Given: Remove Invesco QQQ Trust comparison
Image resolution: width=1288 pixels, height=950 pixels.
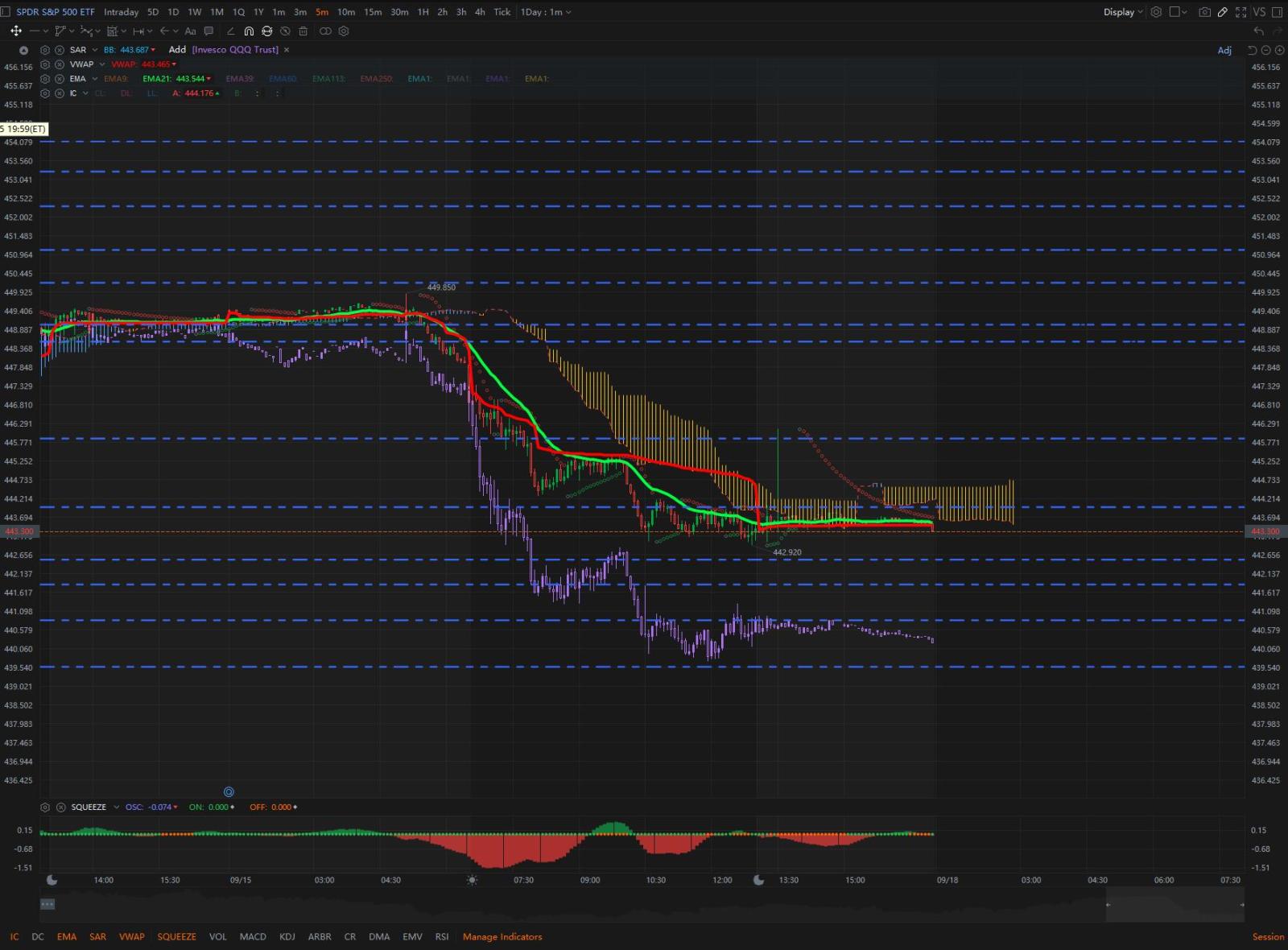Looking at the screenshot, I should [286, 50].
